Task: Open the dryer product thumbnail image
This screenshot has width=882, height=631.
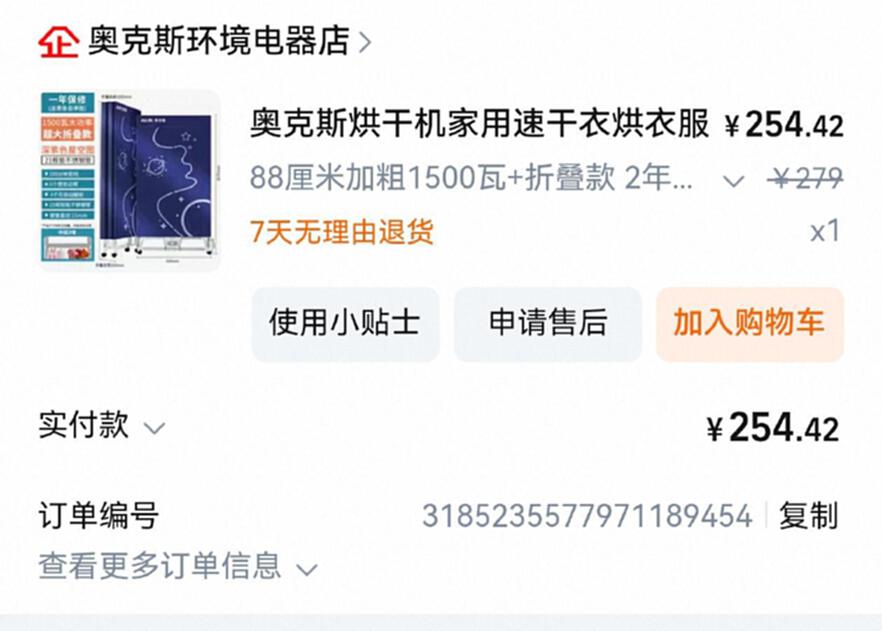Action: 129,181
